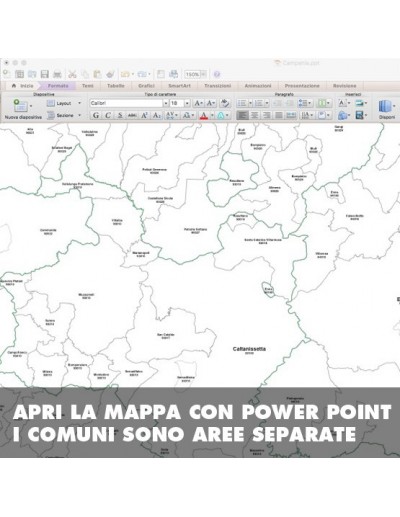Toggle strikethrough with the ABC button
400x517 pixels.
(132, 115)
